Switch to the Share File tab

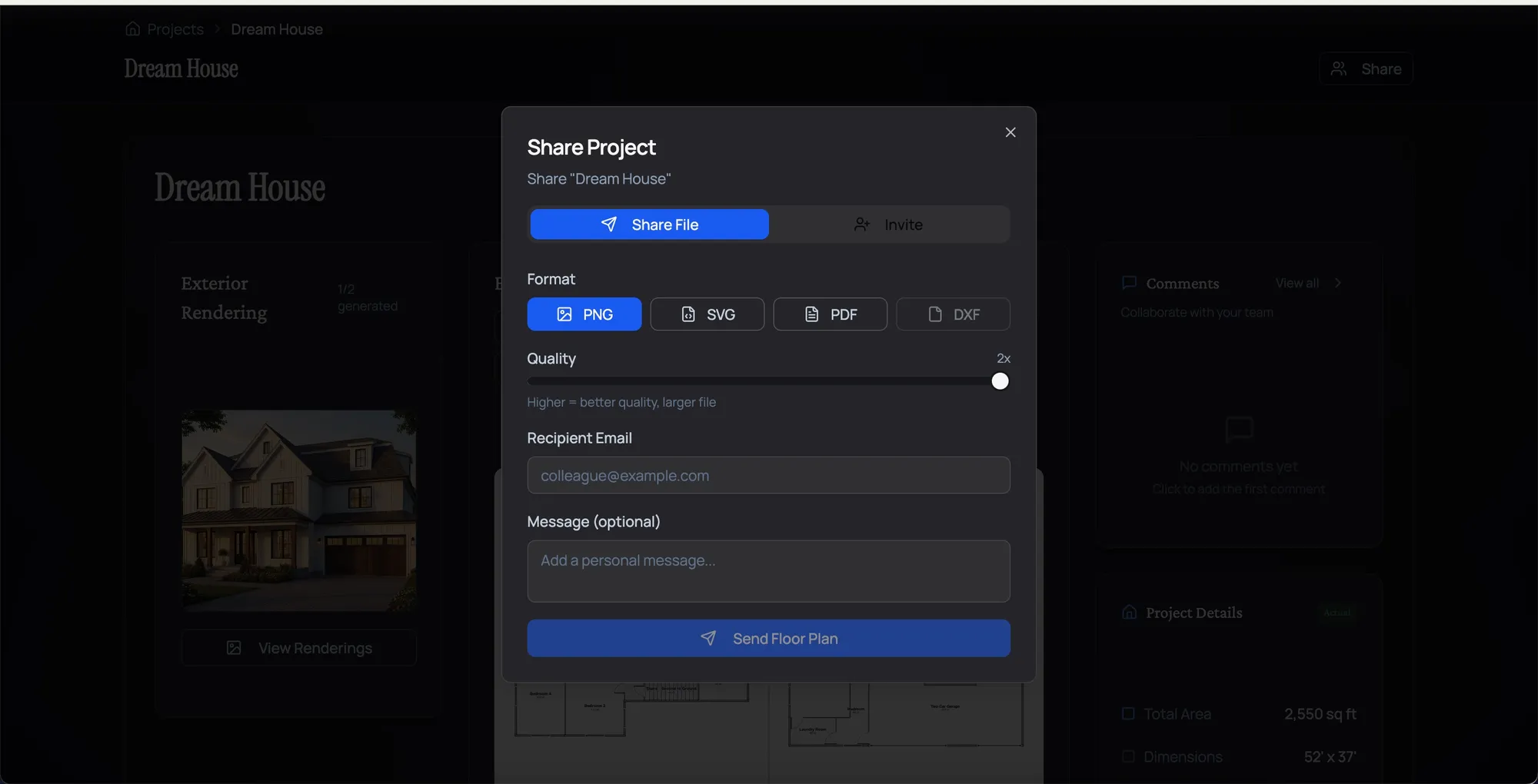[x=649, y=224]
